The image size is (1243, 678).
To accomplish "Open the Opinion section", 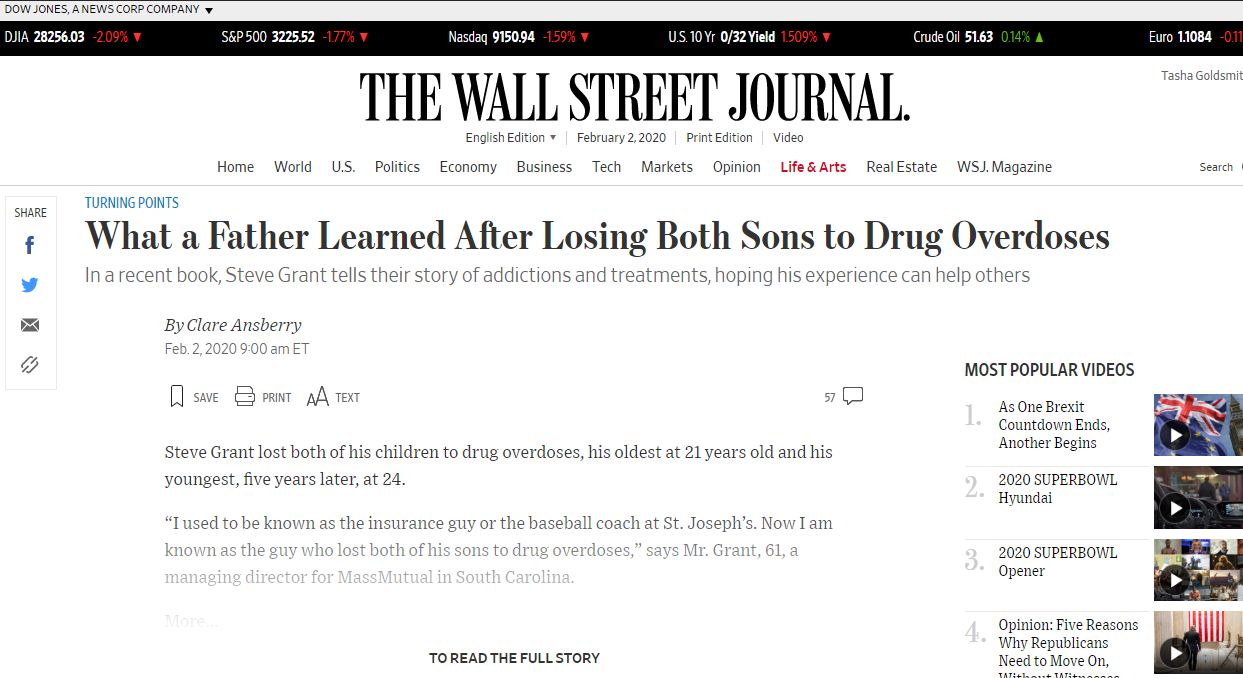I will (x=737, y=167).
